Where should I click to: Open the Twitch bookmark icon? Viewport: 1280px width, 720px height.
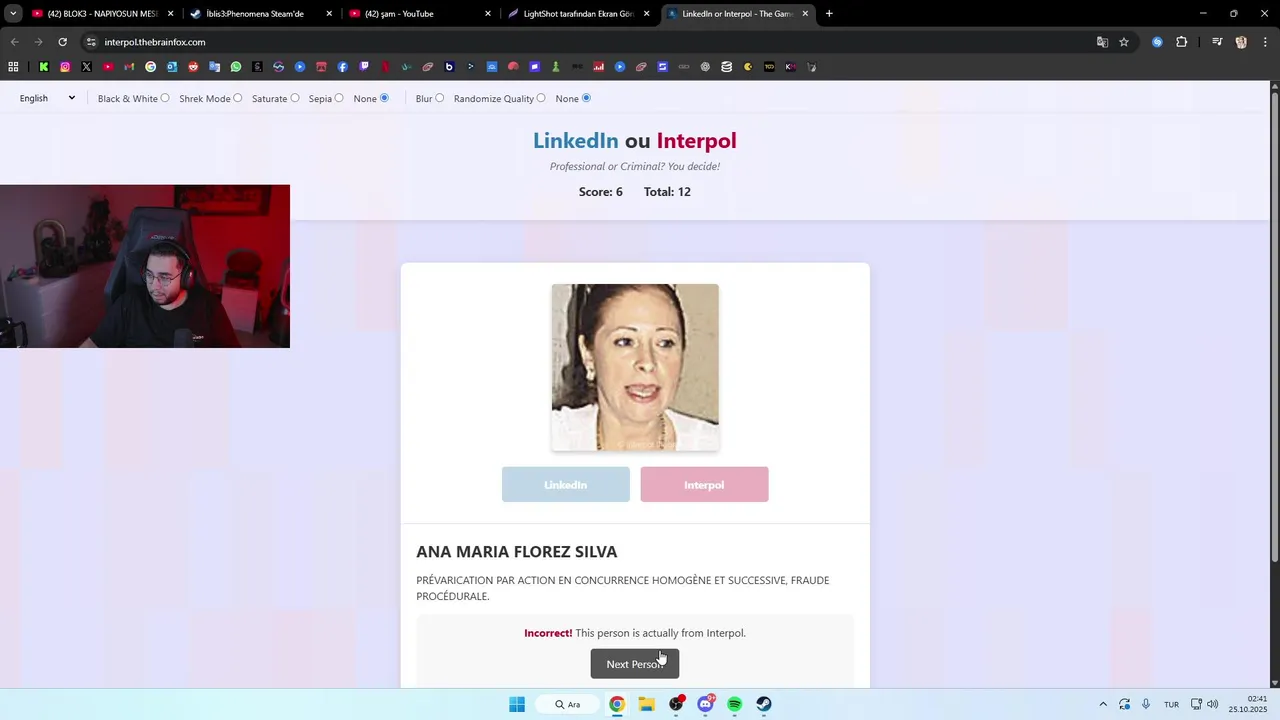[364, 67]
